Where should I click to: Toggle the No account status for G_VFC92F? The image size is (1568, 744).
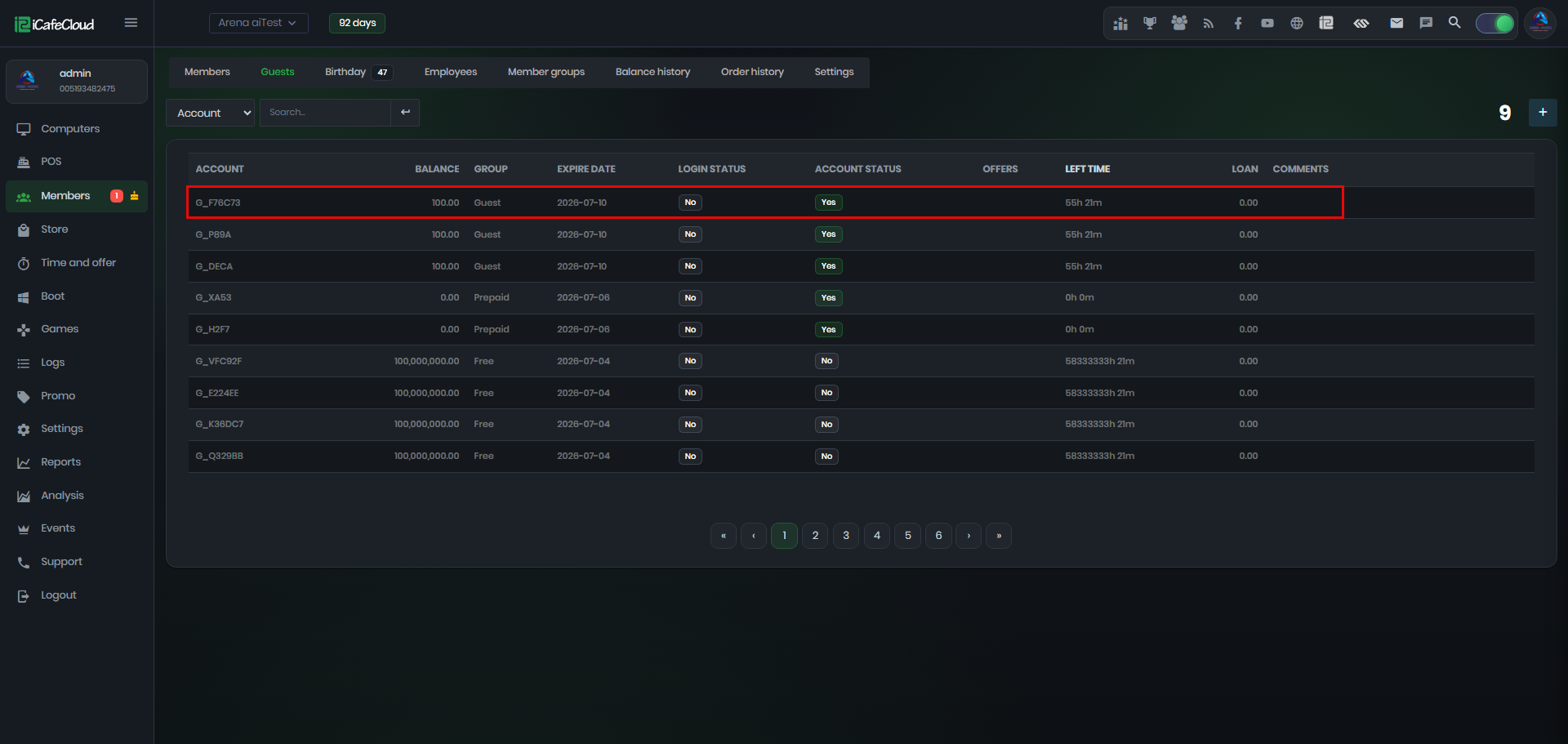826,361
